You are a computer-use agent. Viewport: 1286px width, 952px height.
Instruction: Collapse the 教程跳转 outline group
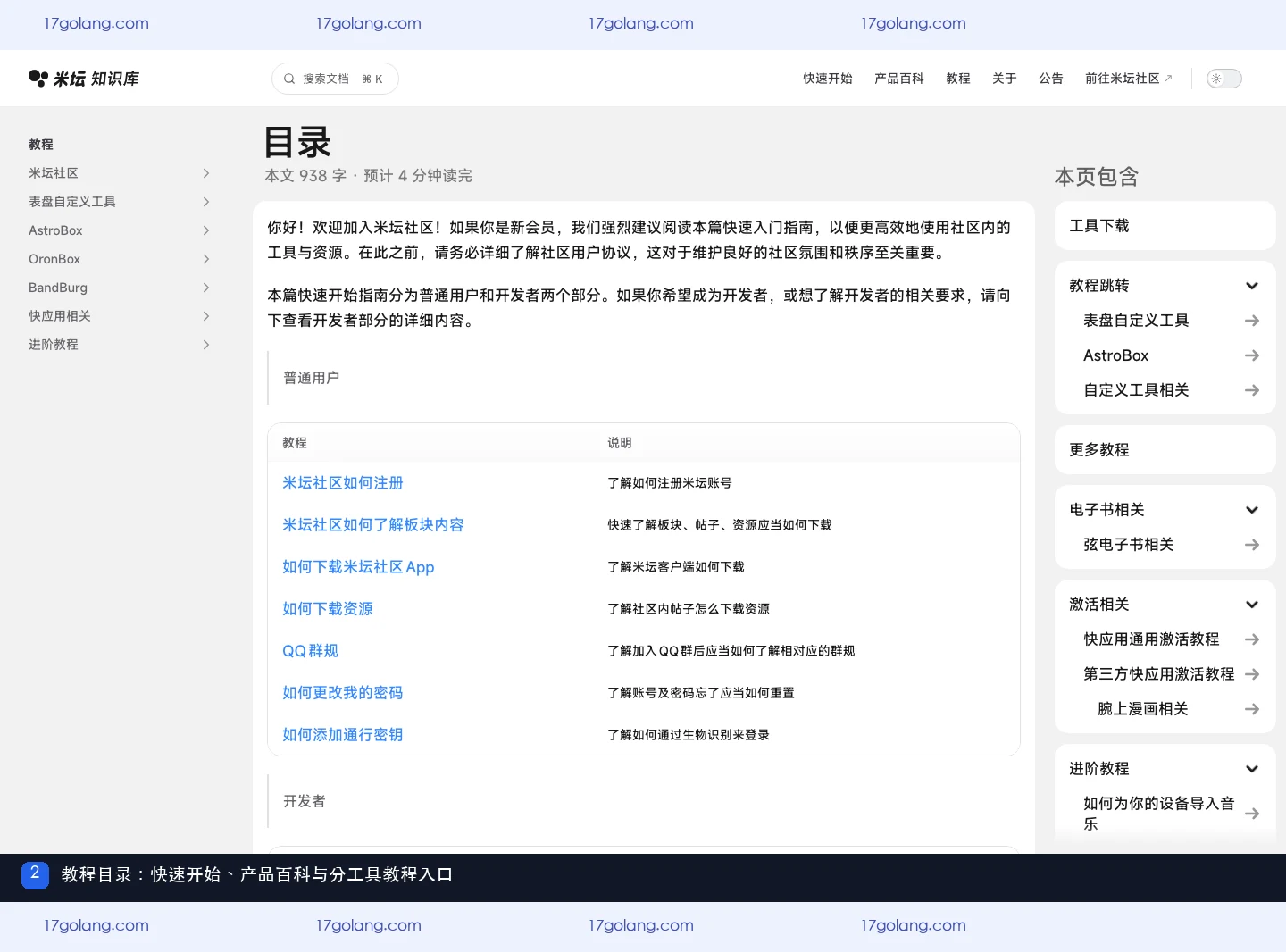(x=1252, y=286)
